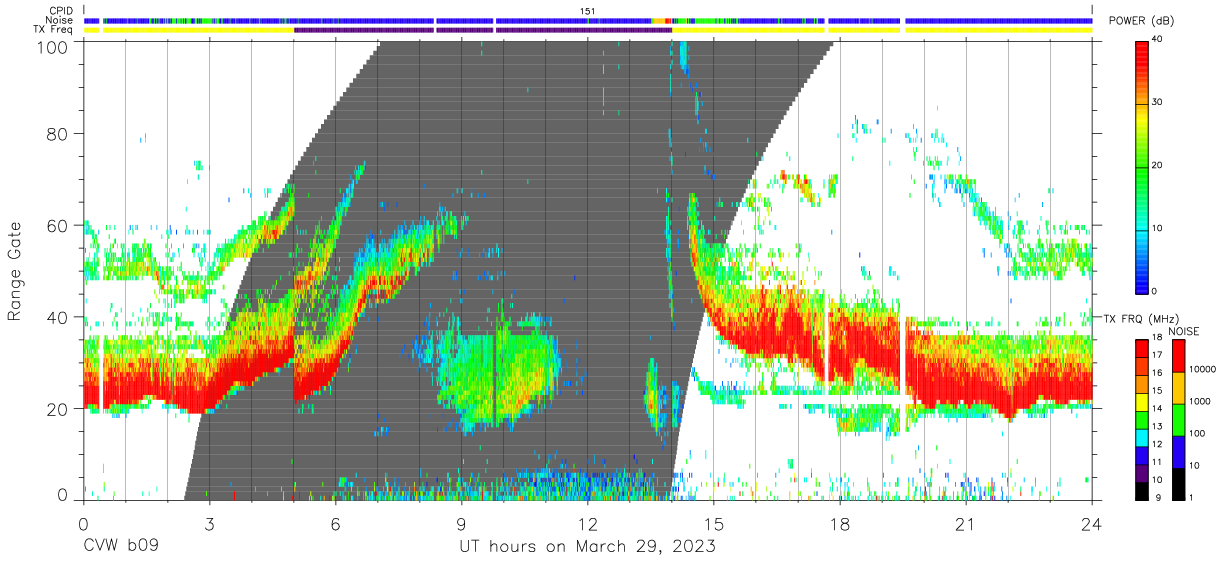Click the Noise indicator strip above the plot
The height and width of the screenshot is (567, 1228).
pyautogui.click(x=588, y=20)
